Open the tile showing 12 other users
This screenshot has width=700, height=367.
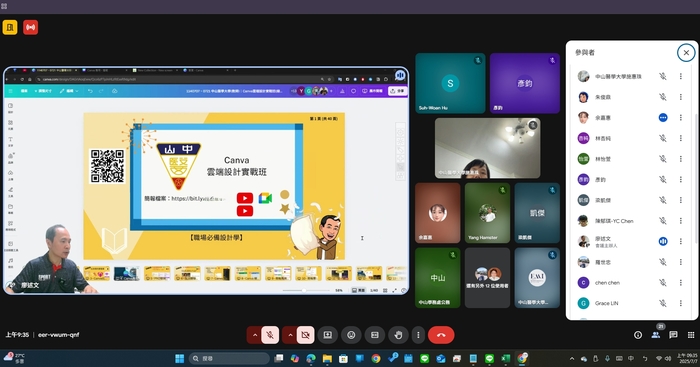coord(488,278)
